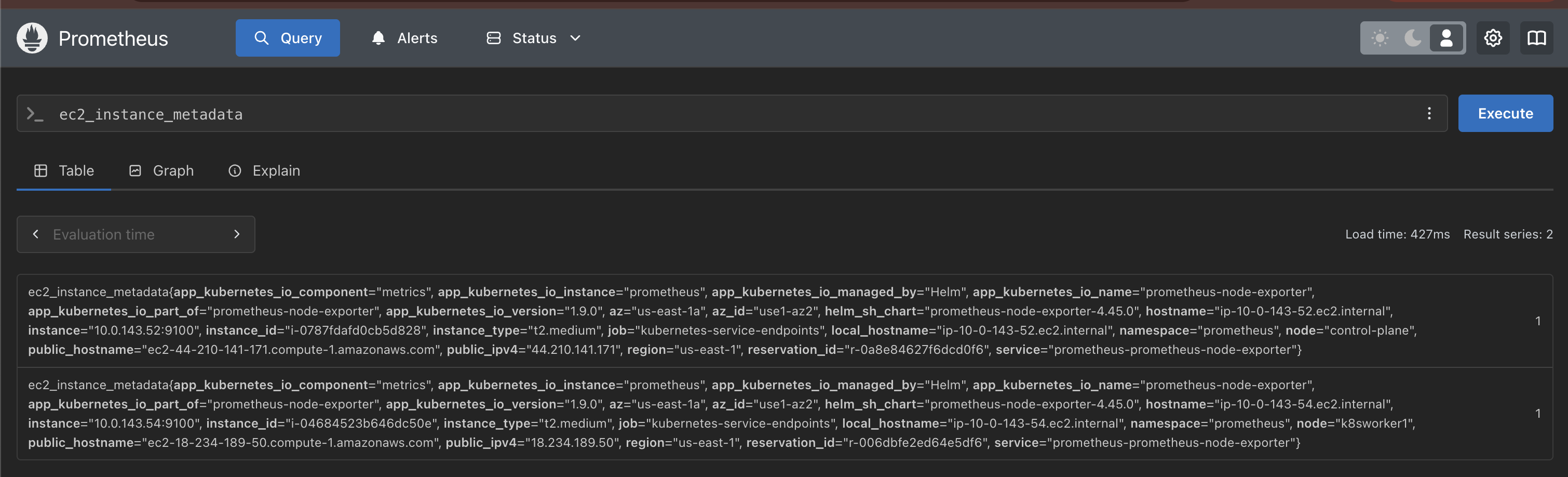
Task: Switch to the Graph tab
Action: point(161,170)
